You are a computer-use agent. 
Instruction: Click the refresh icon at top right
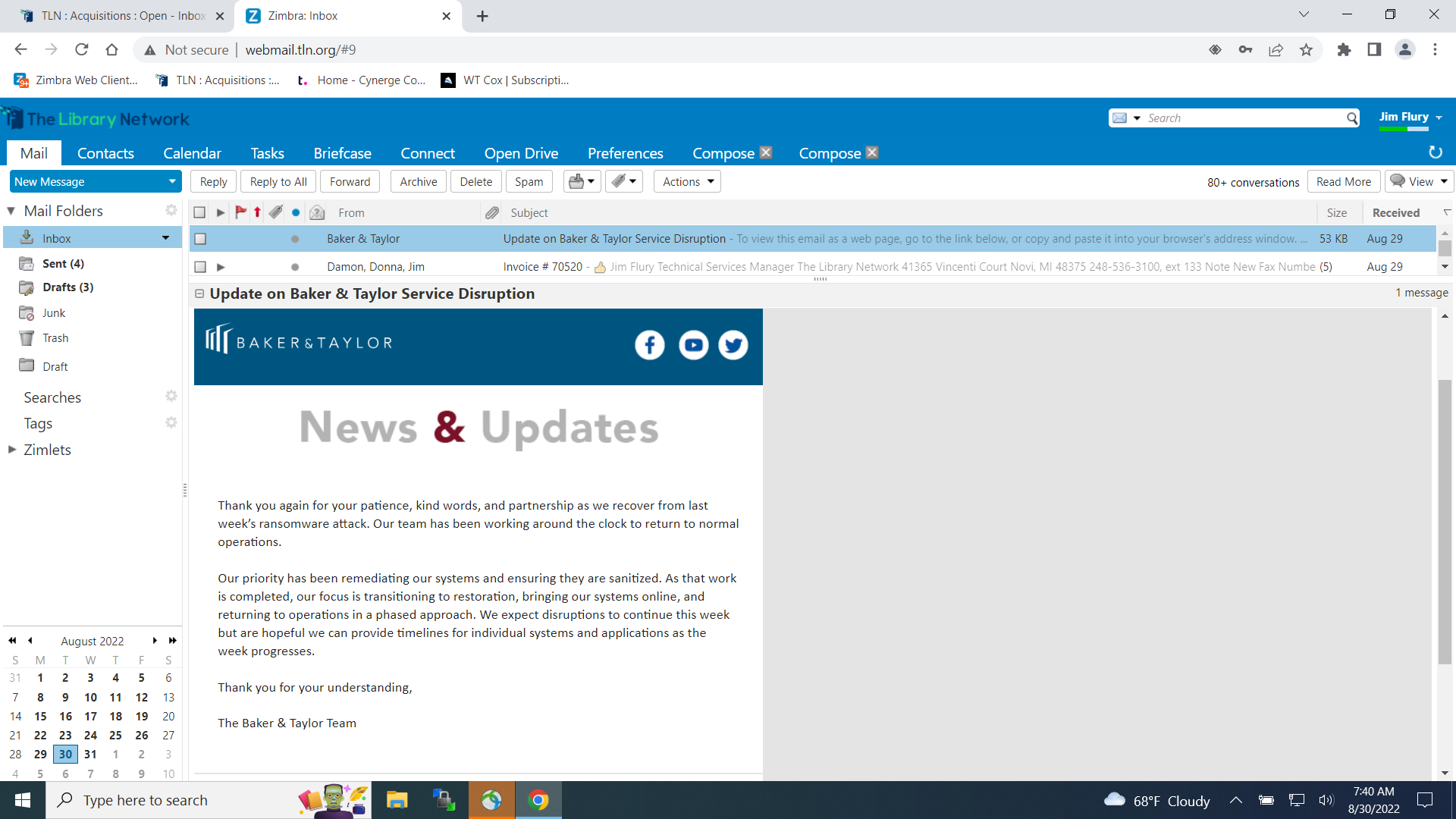(x=1435, y=152)
